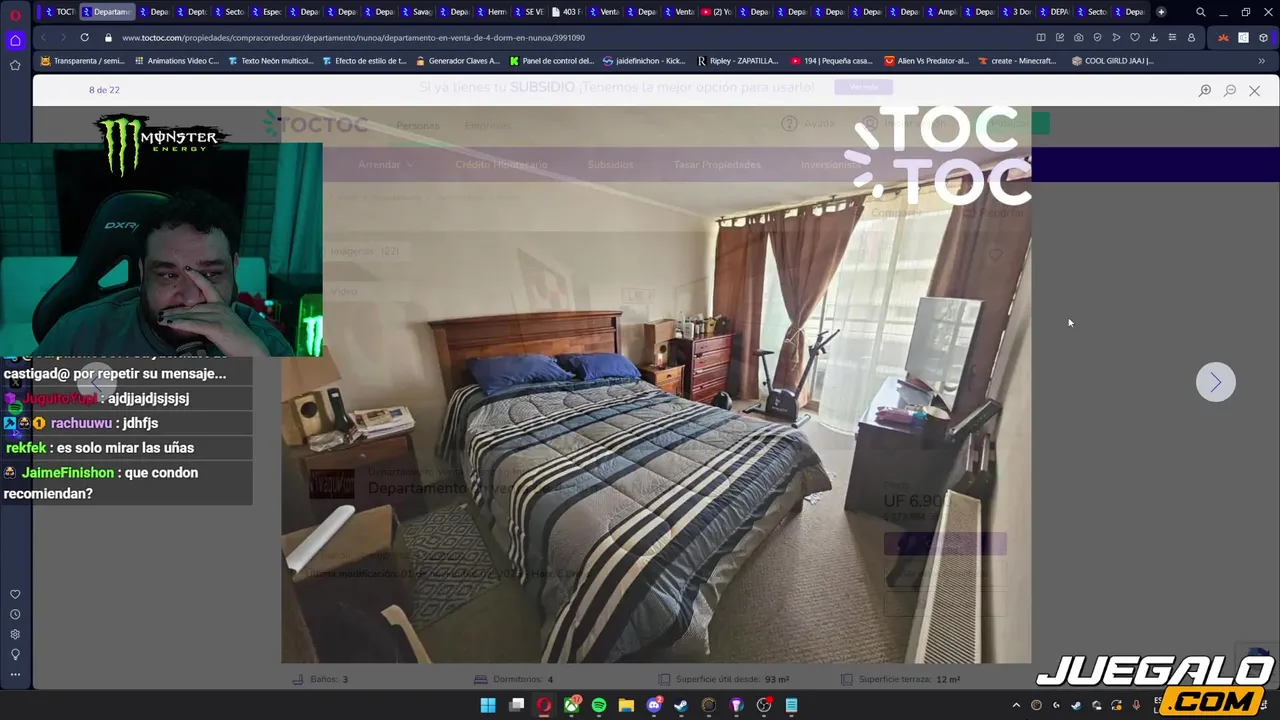
Task: Open Spotify on the taskbar
Action: click(x=599, y=705)
